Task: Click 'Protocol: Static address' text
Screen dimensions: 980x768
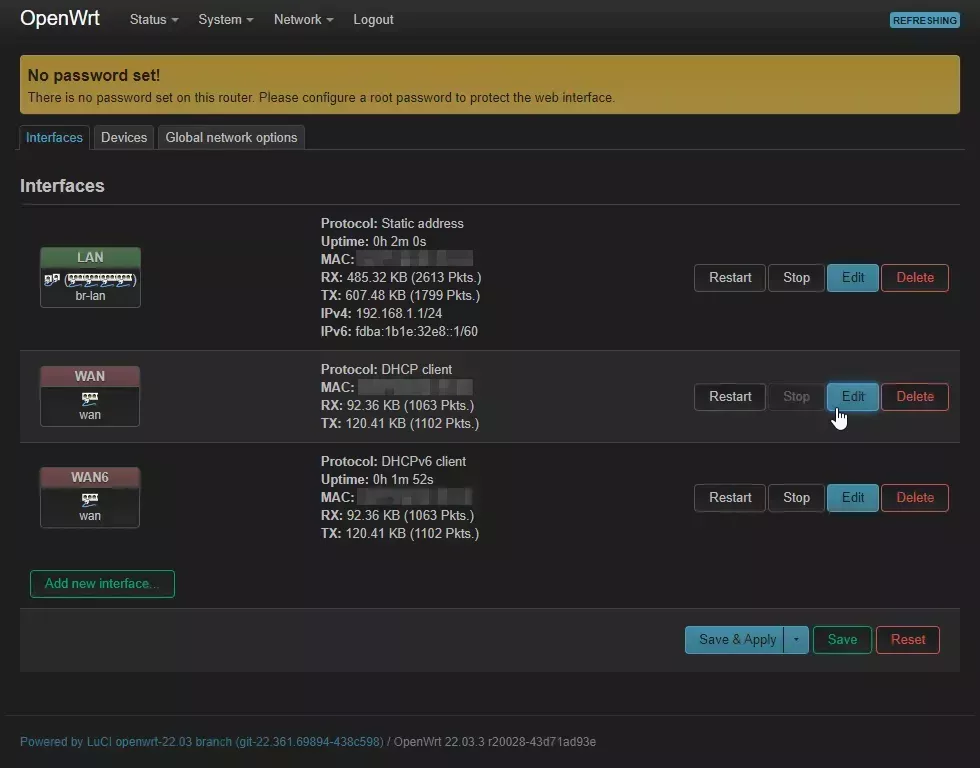Action: [392, 224]
